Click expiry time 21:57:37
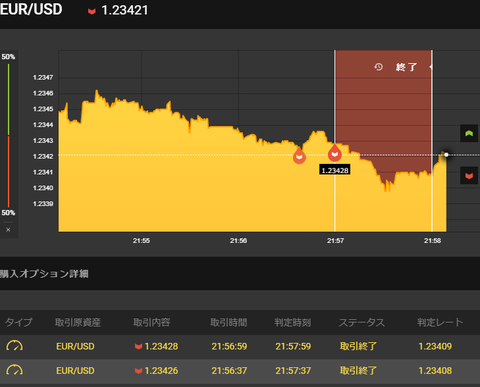480x387 pixels. coord(293,371)
